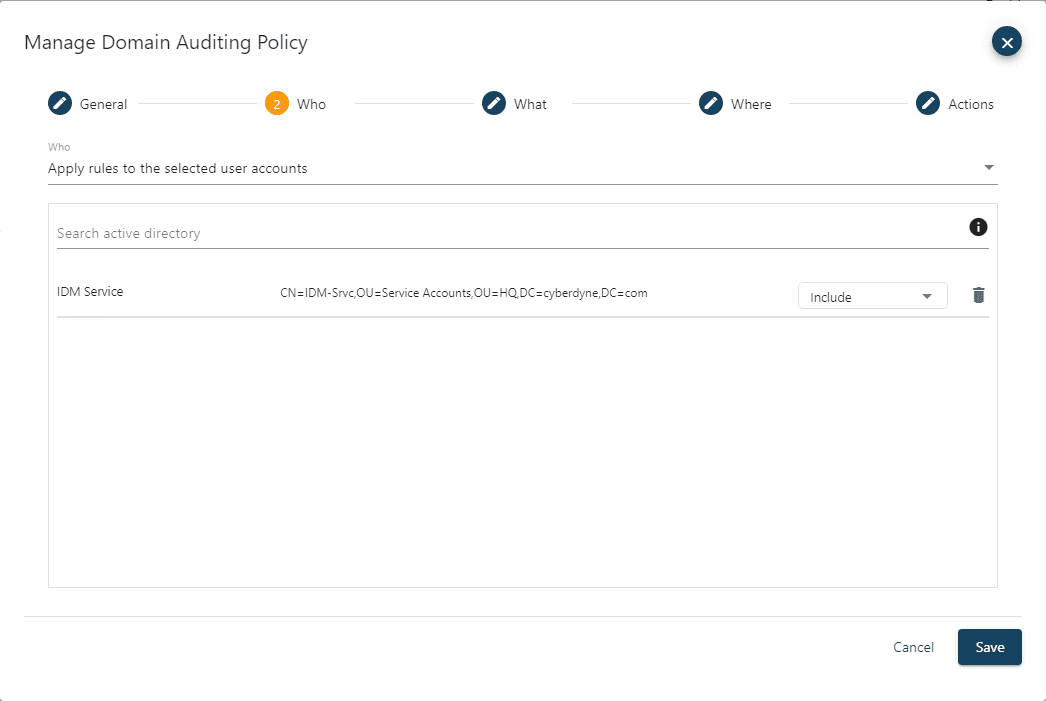The width and height of the screenshot is (1046, 701).
Task: Switch to the Actions step
Action: pyautogui.click(x=971, y=103)
